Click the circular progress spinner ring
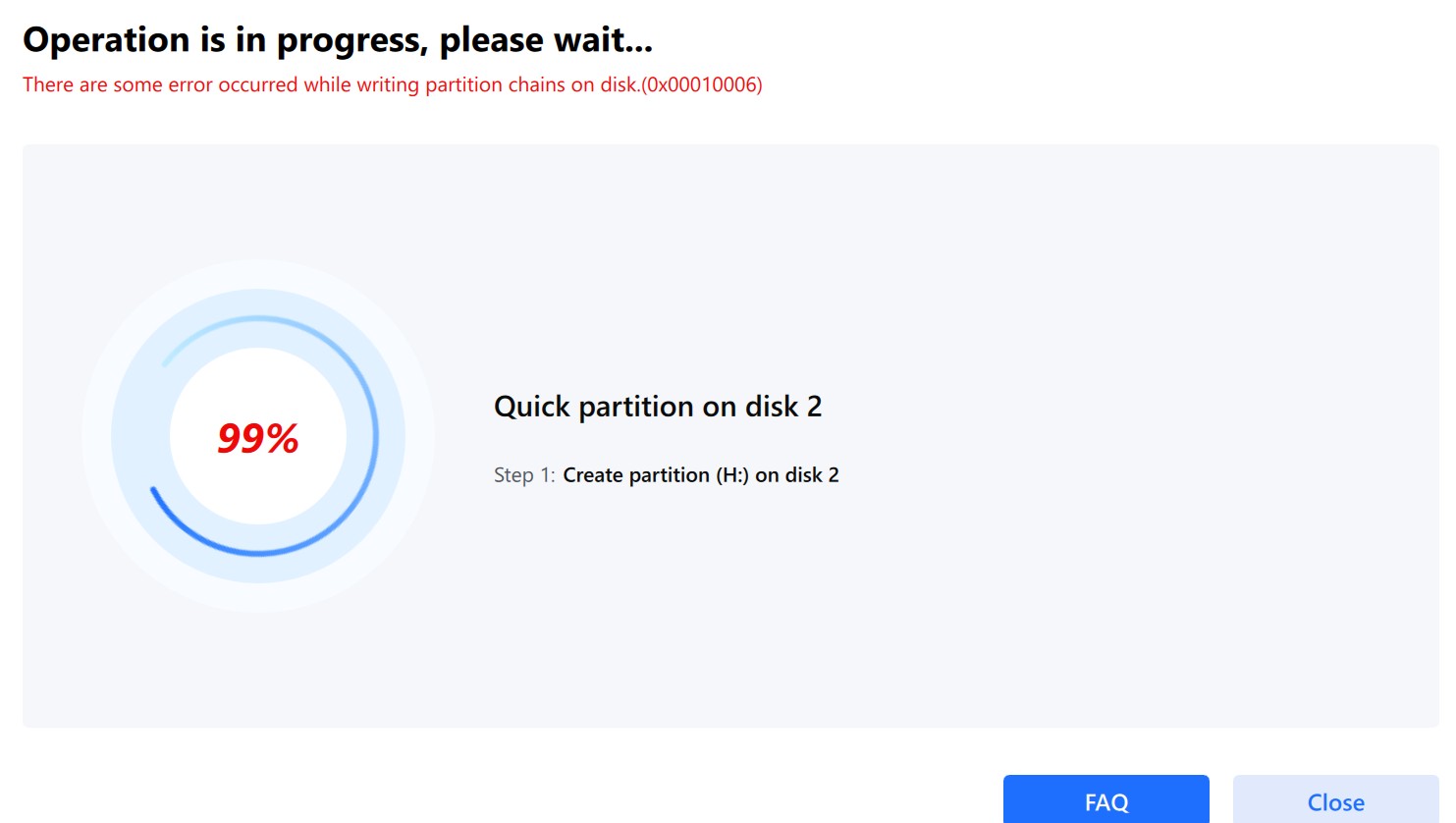 pos(374,436)
